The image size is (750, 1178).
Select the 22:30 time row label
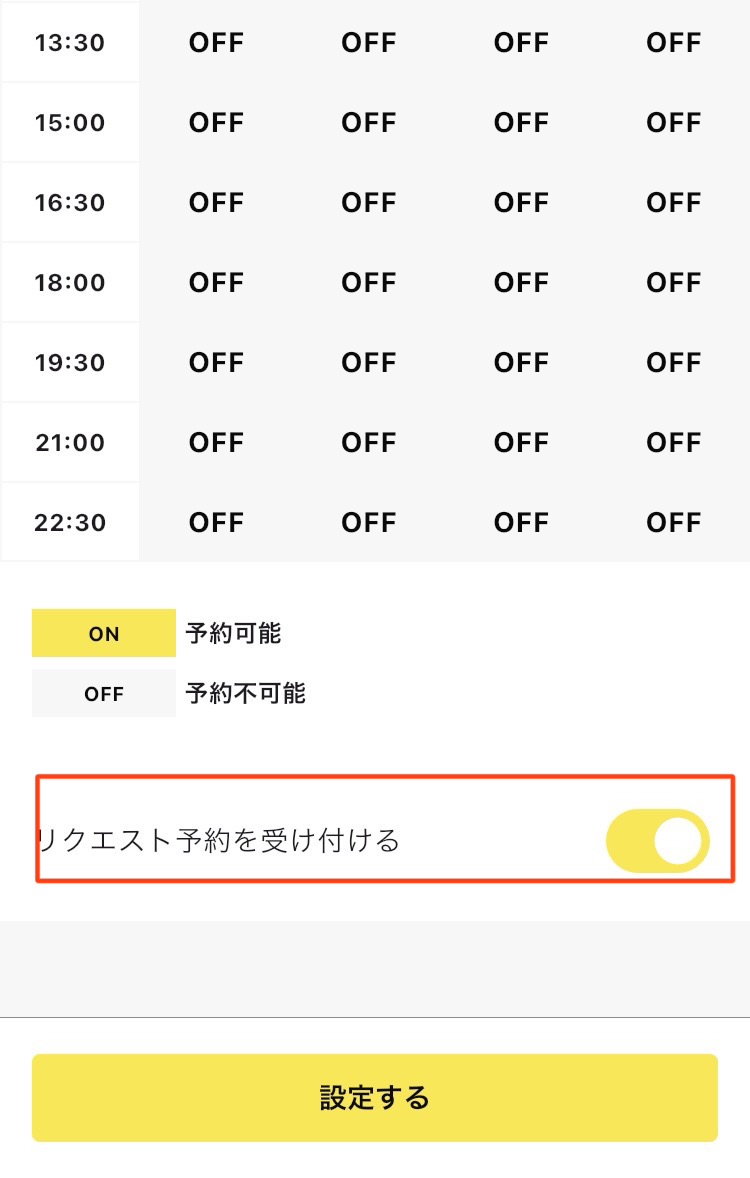pyautogui.click(x=70, y=523)
